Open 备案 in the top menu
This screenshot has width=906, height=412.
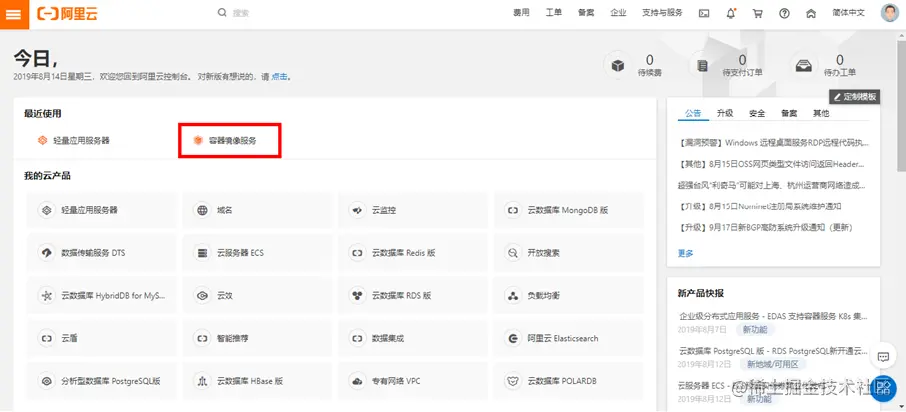[x=586, y=13]
